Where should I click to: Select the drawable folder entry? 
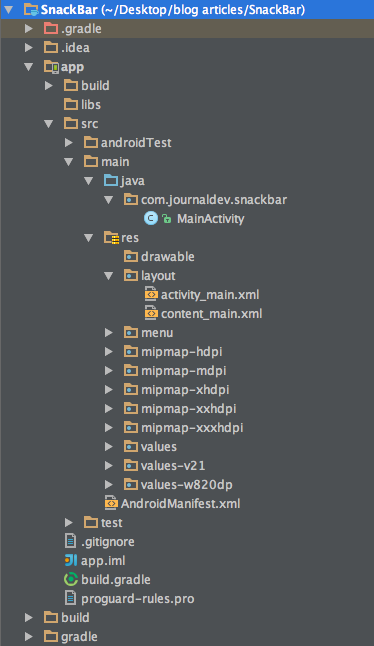[x=168, y=256]
